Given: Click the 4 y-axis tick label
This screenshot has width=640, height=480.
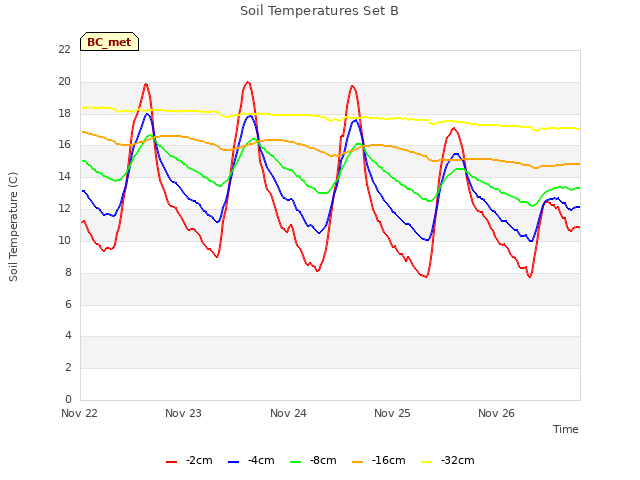Looking at the screenshot, I should 68,336.
